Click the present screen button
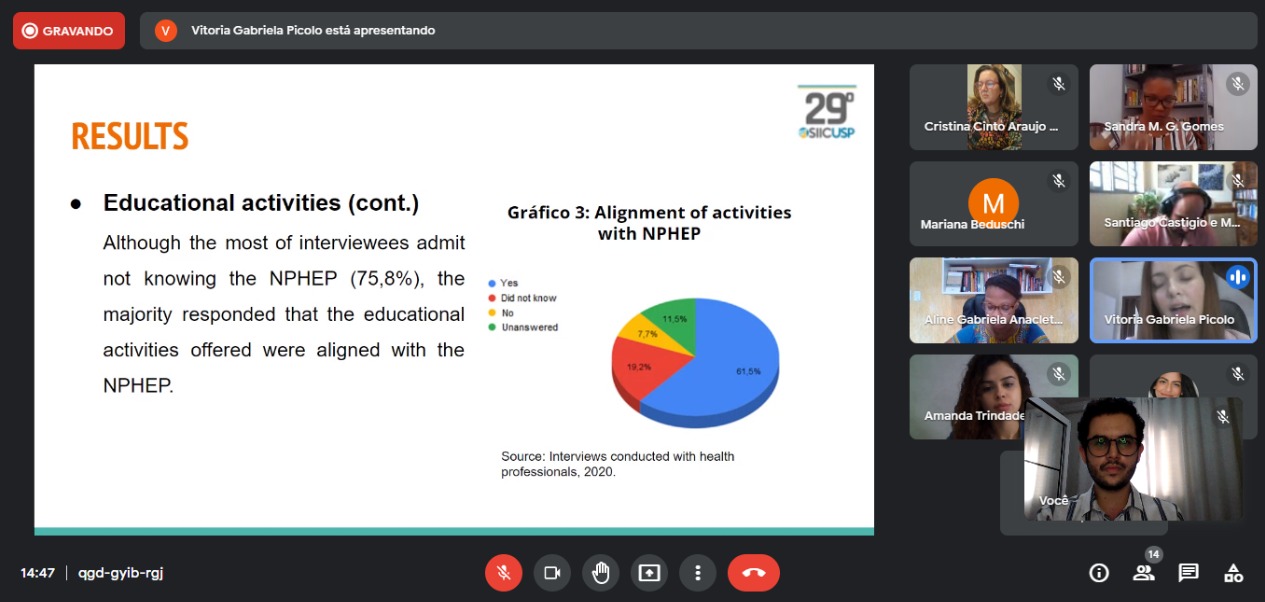The height and width of the screenshot is (602, 1265). tap(649, 573)
